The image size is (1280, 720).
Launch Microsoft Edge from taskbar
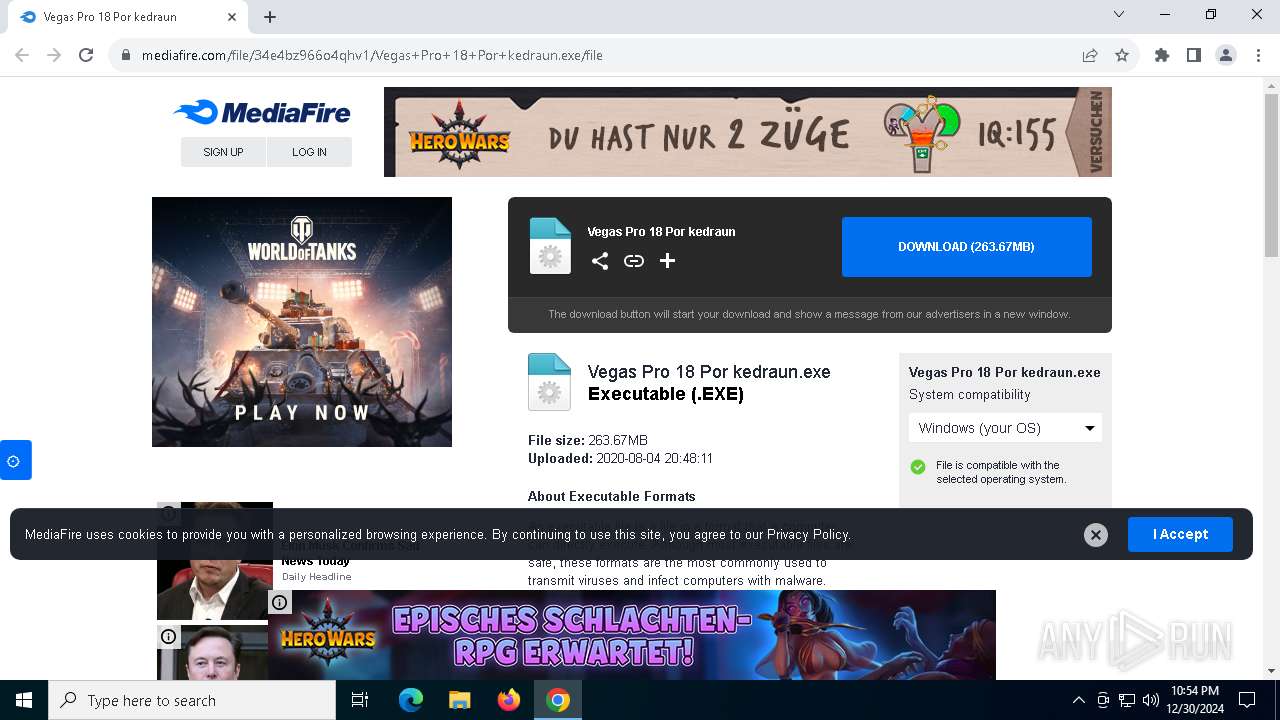[411, 700]
